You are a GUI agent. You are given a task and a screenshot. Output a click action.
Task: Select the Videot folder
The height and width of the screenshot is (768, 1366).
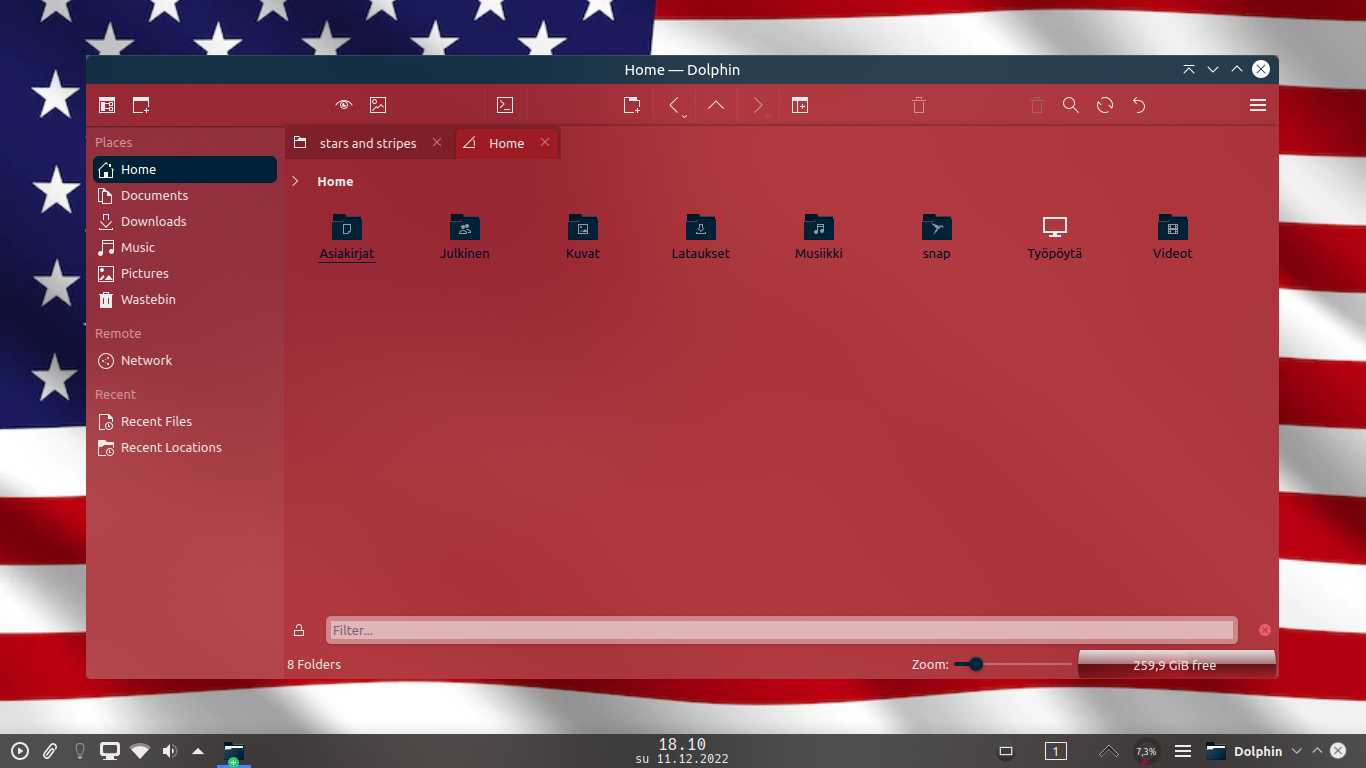point(1173,237)
